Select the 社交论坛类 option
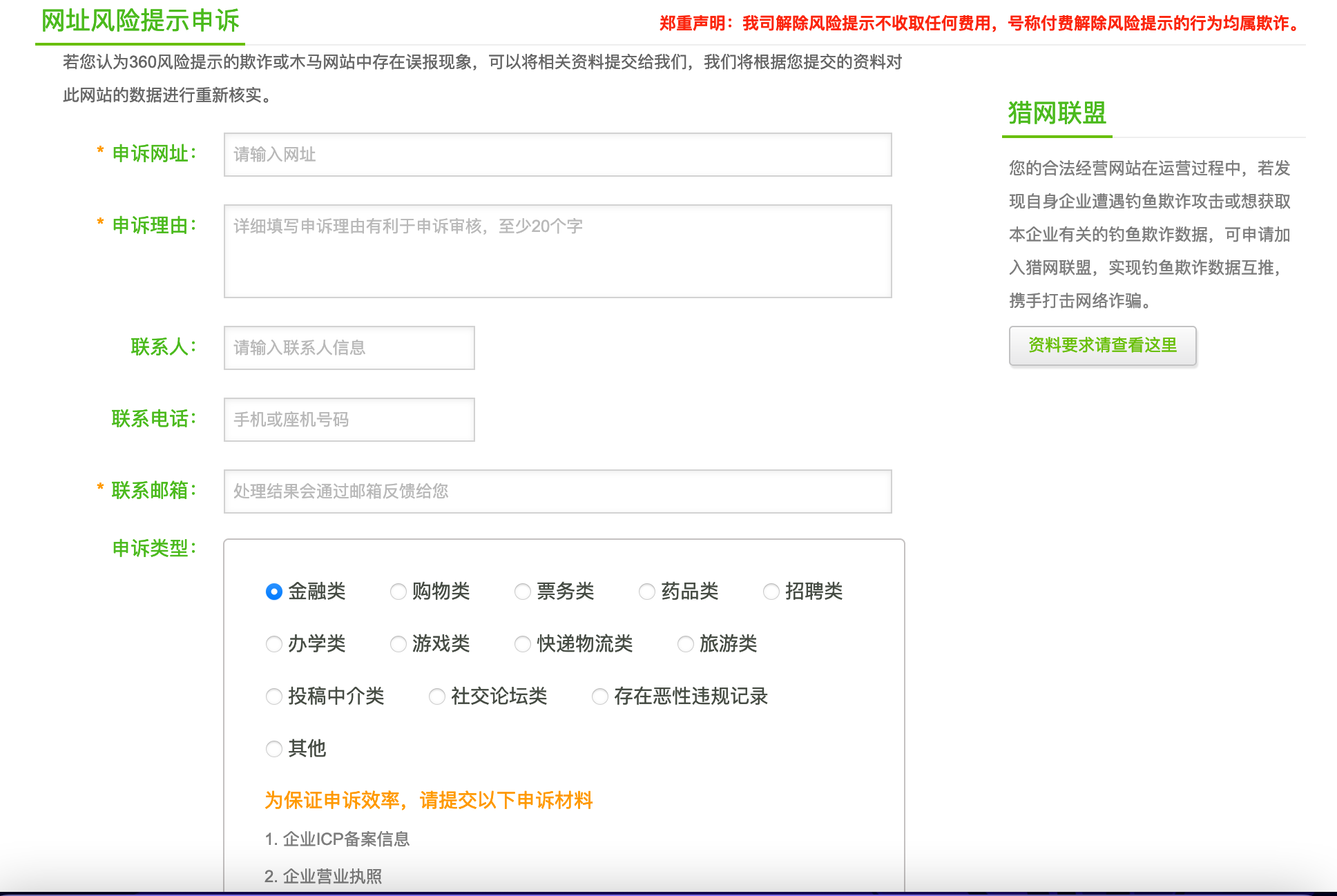The width and height of the screenshot is (1337, 896). pyautogui.click(x=437, y=697)
